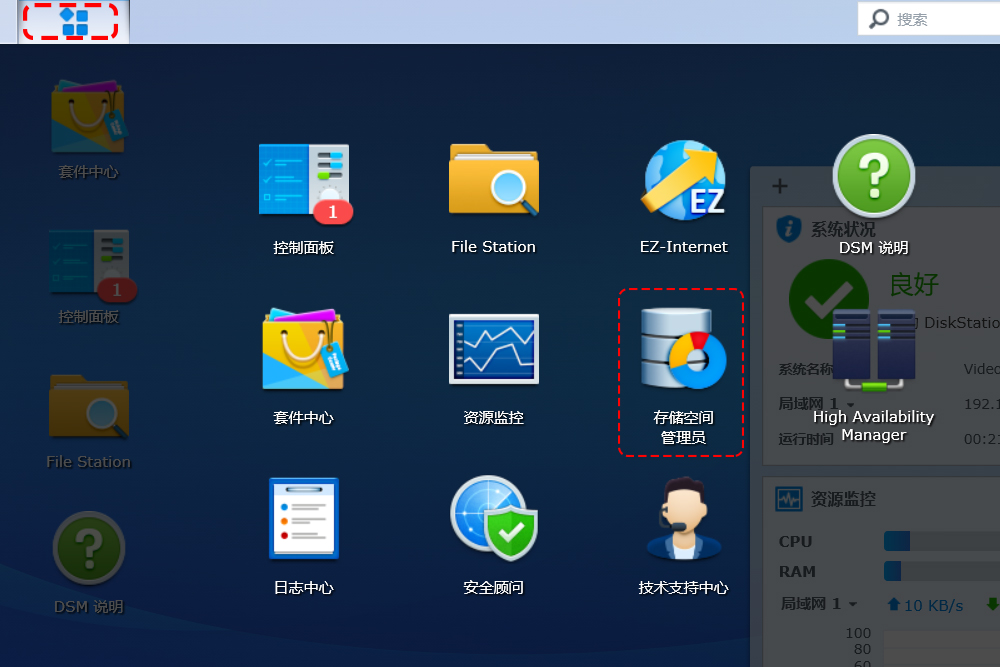Click the + button to add a widget
Screen dimensions: 1000x667
[779, 185]
